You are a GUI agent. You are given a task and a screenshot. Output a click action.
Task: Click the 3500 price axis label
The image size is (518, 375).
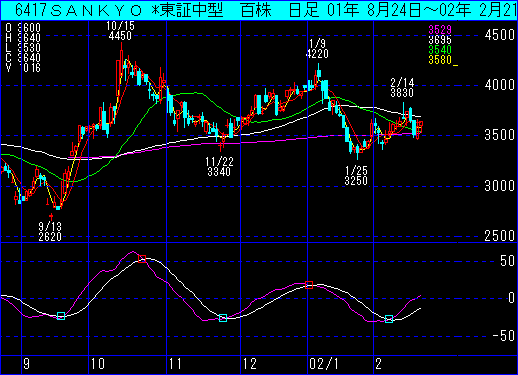pyautogui.click(x=500, y=135)
